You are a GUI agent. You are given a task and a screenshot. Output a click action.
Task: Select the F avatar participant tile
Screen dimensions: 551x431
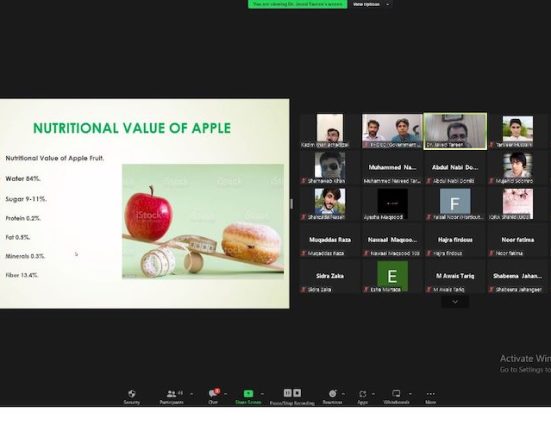click(x=455, y=204)
